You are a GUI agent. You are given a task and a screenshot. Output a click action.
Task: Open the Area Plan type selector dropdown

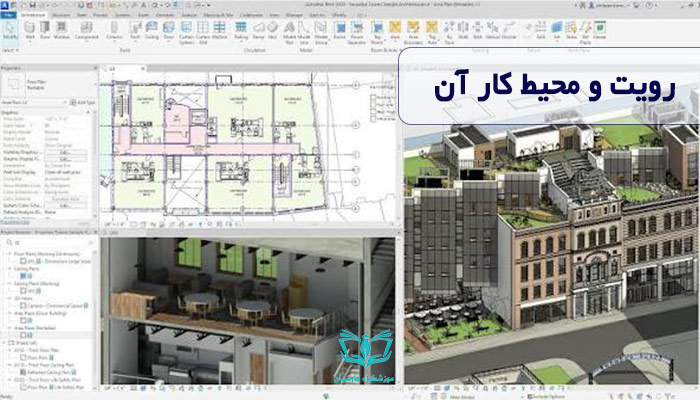tap(33, 102)
